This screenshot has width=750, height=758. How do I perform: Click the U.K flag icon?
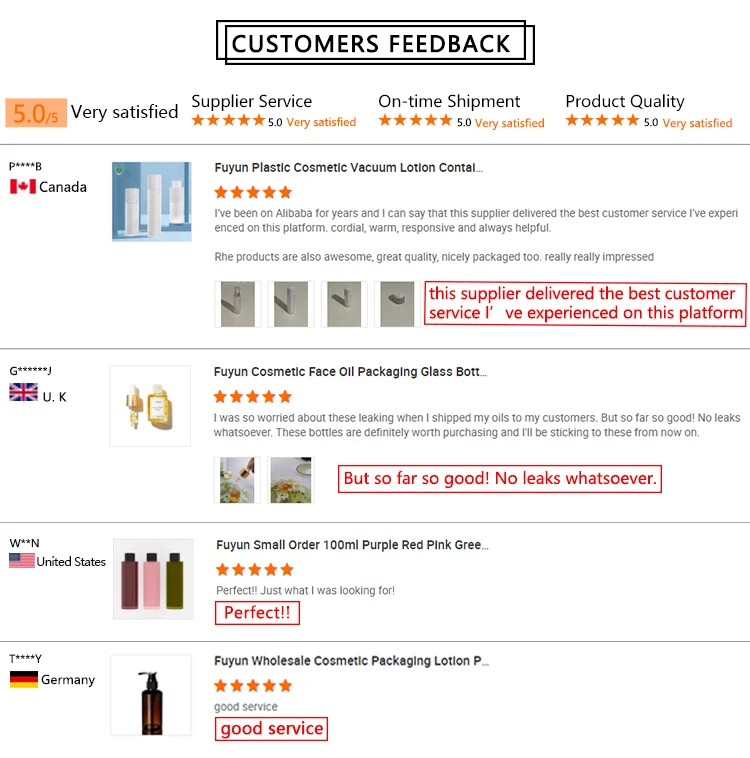[x=23, y=393]
